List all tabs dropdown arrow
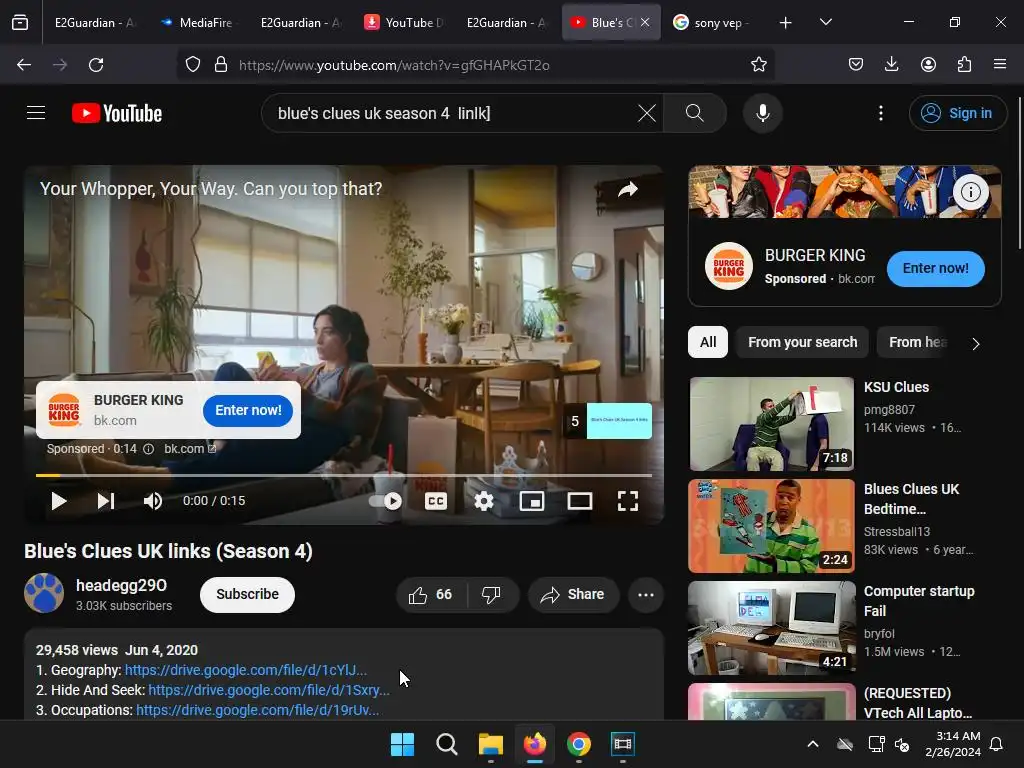The image size is (1024, 768). (x=826, y=23)
